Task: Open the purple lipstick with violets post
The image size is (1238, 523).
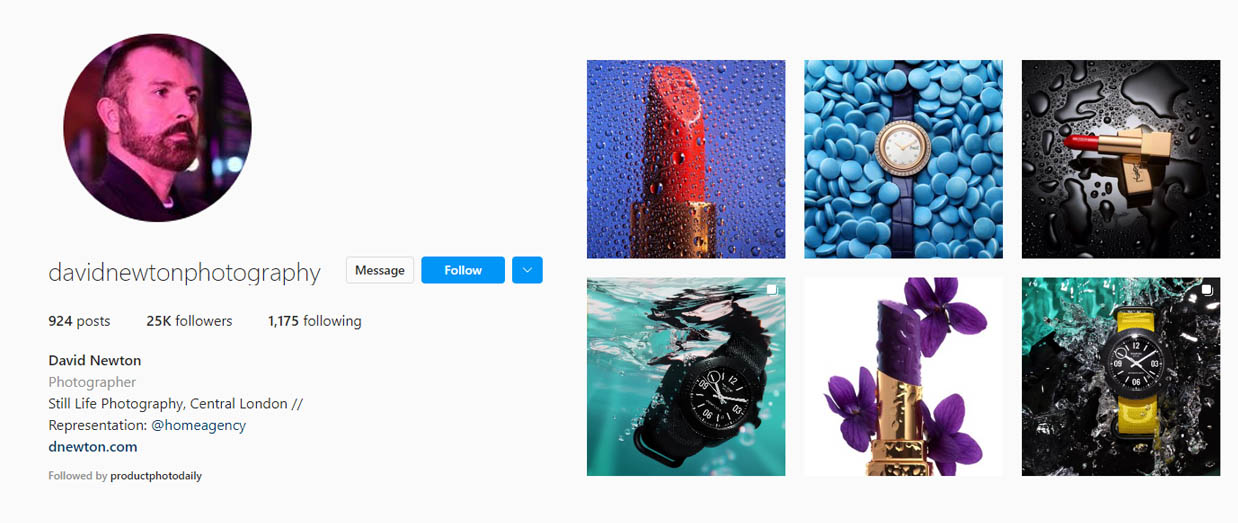Action: coord(903,376)
